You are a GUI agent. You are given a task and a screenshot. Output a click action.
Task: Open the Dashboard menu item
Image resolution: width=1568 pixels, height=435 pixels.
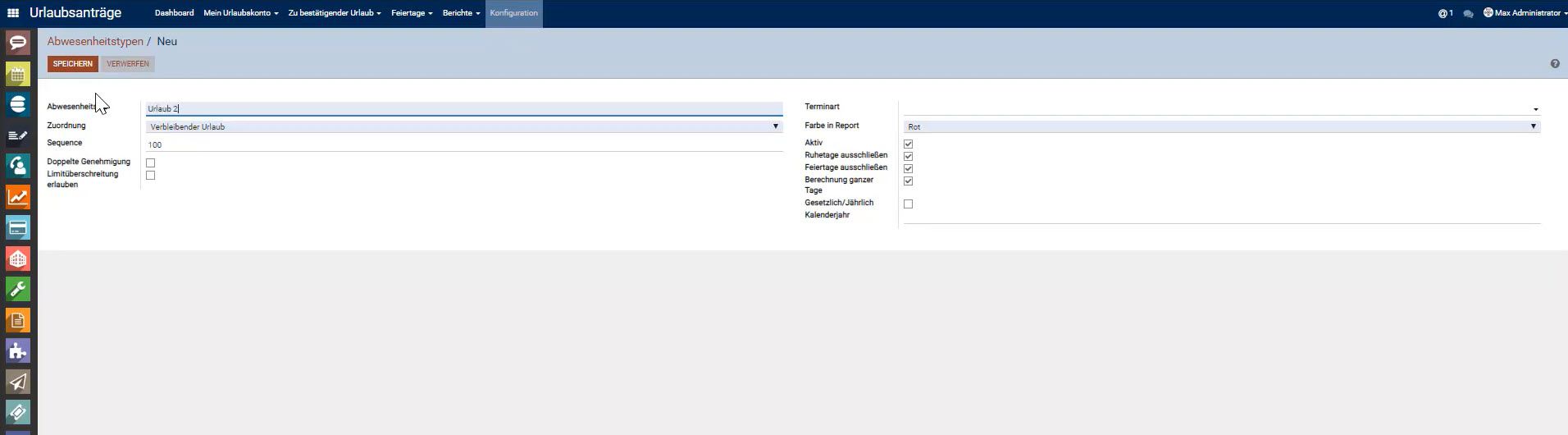coord(174,13)
